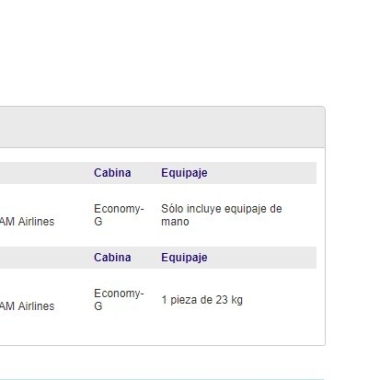Screen dimensions: 380x380
Task: Click the Equipaje header in second flight segment
Action: 184,257
